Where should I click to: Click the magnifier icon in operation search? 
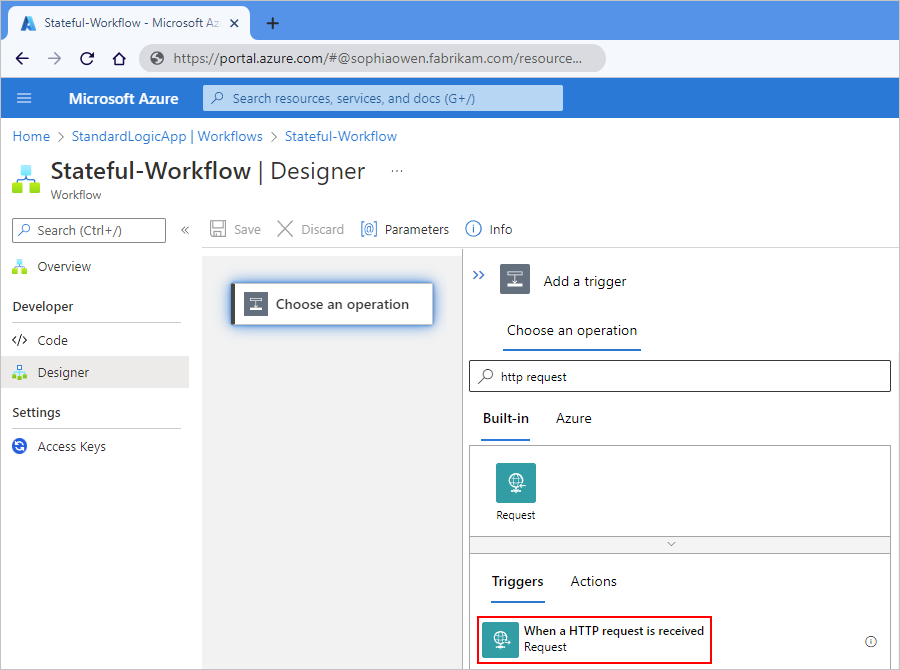click(486, 376)
